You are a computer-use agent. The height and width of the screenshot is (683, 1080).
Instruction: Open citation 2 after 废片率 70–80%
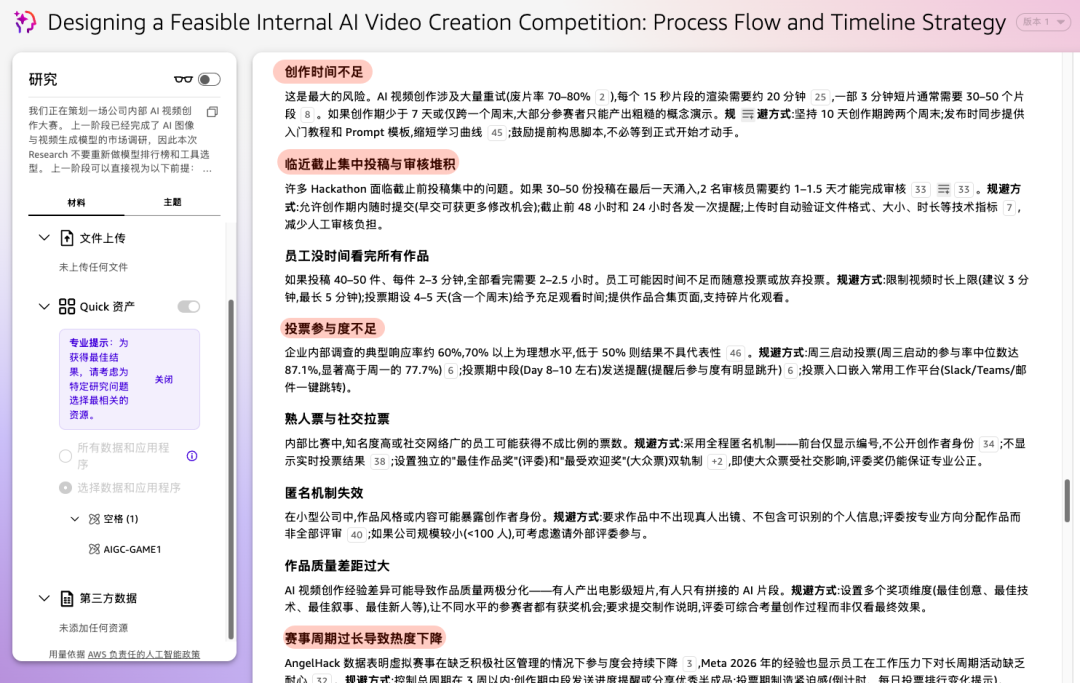tap(602, 97)
